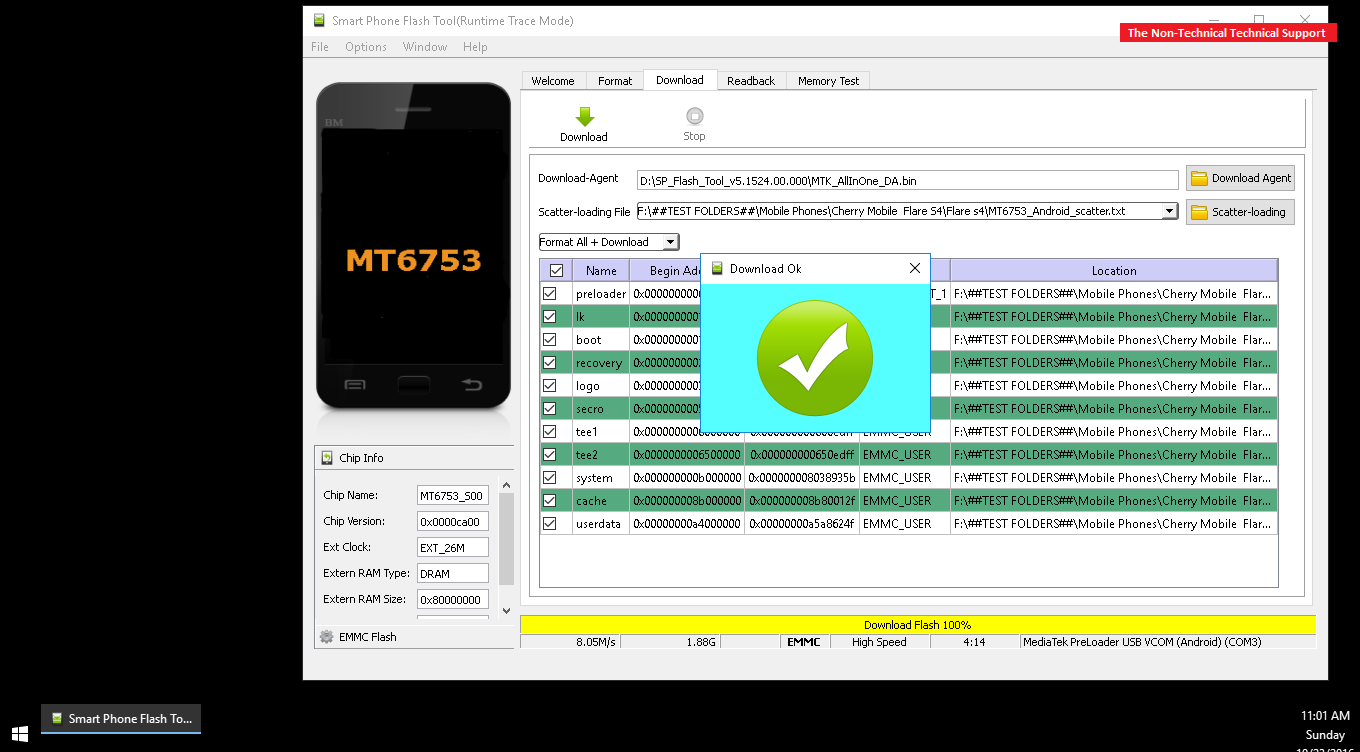Uncheck the secro partition checkbox
Screen dimensions: 1360x752
click(549, 409)
